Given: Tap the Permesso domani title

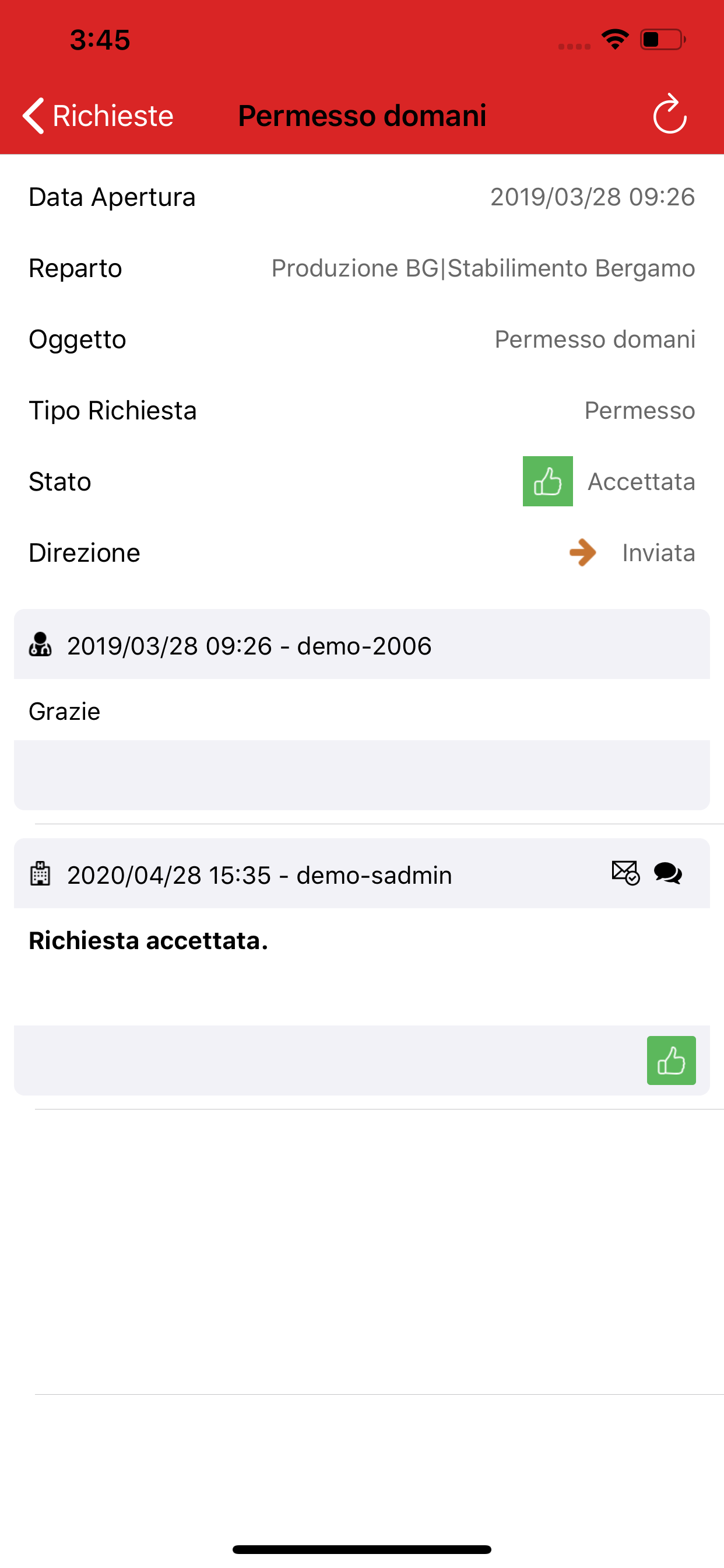Looking at the screenshot, I should click(362, 116).
